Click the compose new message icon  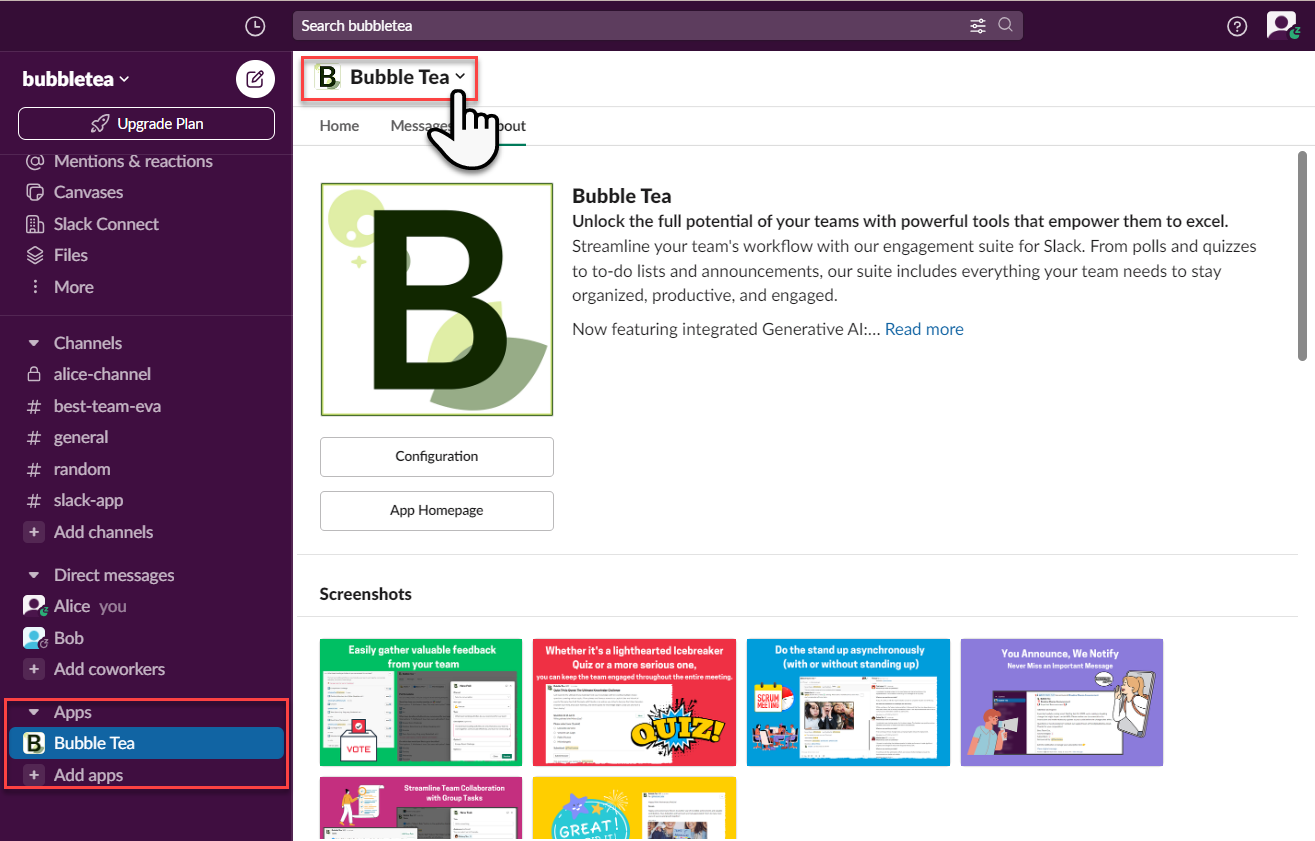pos(255,79)
